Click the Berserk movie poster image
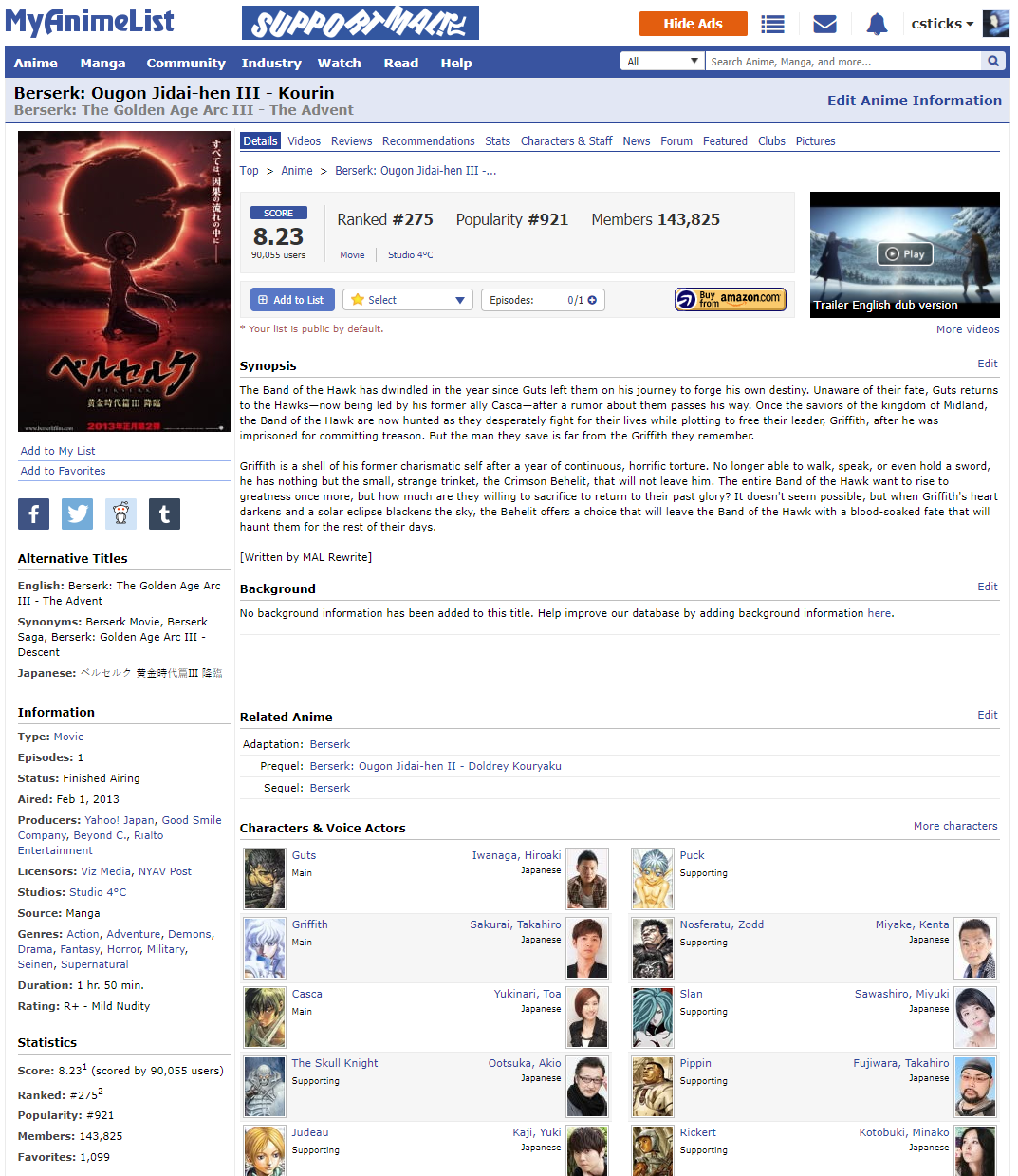Image resolution: width=1018 pixels, height=1176 pixels. tap(124, 281)
